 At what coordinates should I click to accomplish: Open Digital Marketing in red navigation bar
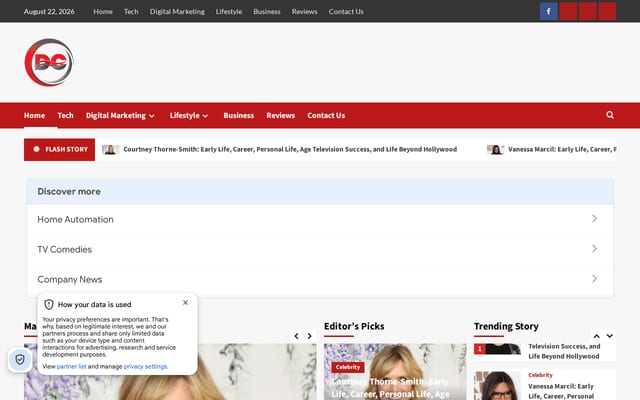(116, 116)
